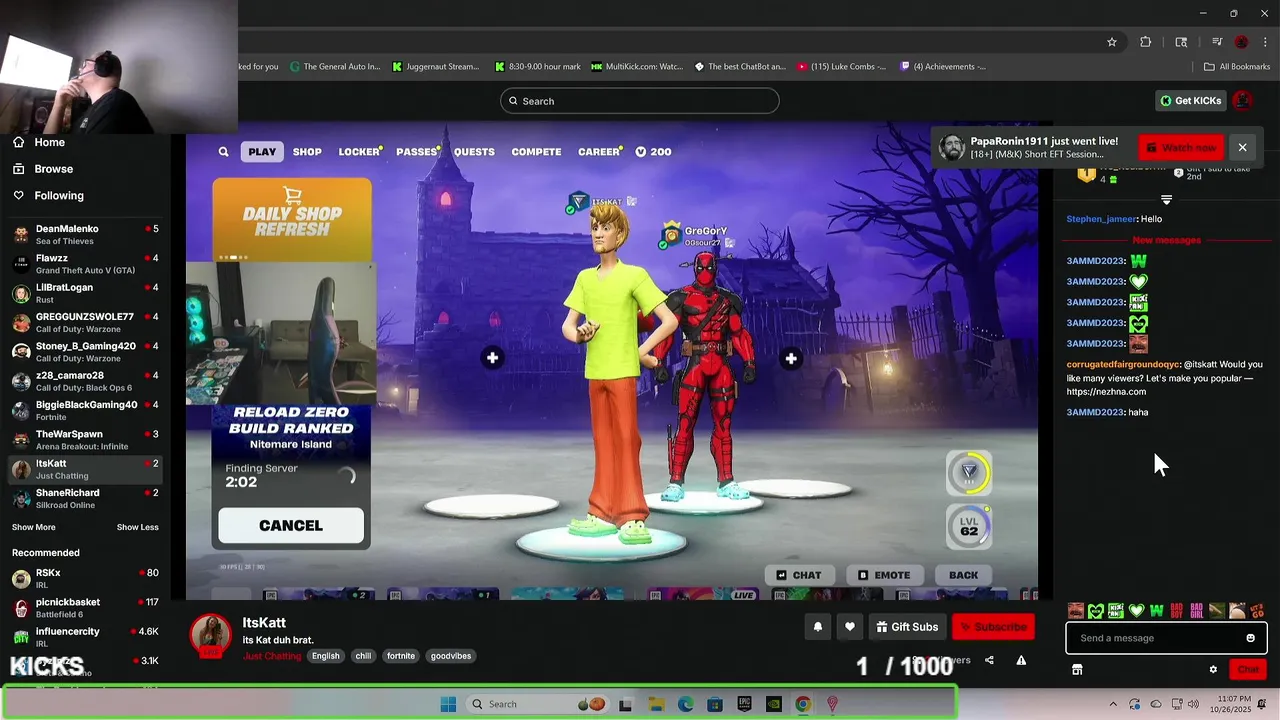Collapse pinned chat banner with down arrow
This screenshot has width=1280, height=720.
[1166, 200]
